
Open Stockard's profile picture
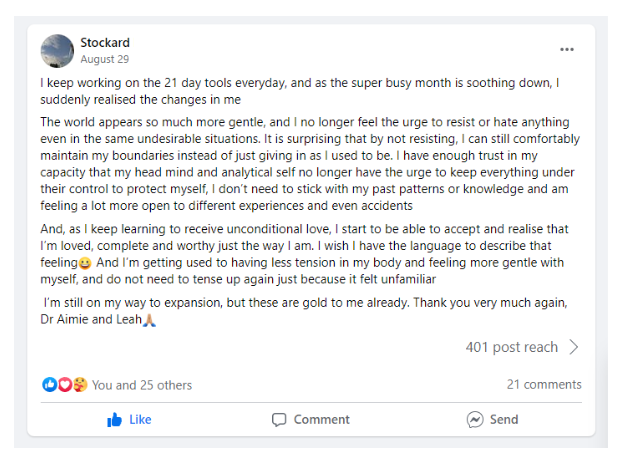coord(57,51)
